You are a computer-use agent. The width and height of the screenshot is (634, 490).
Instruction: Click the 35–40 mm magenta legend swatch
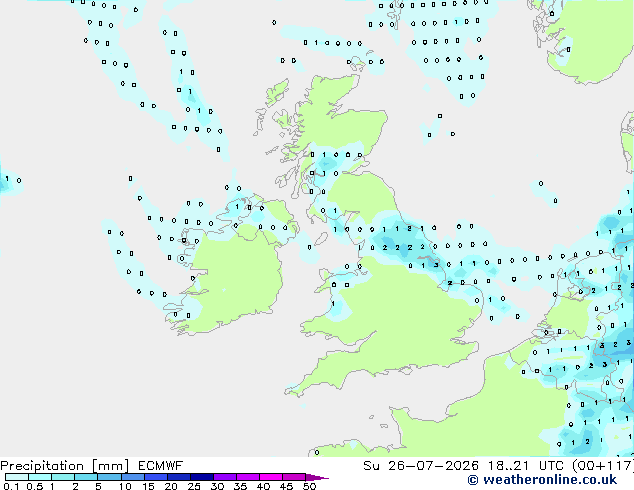coord(248,477)
